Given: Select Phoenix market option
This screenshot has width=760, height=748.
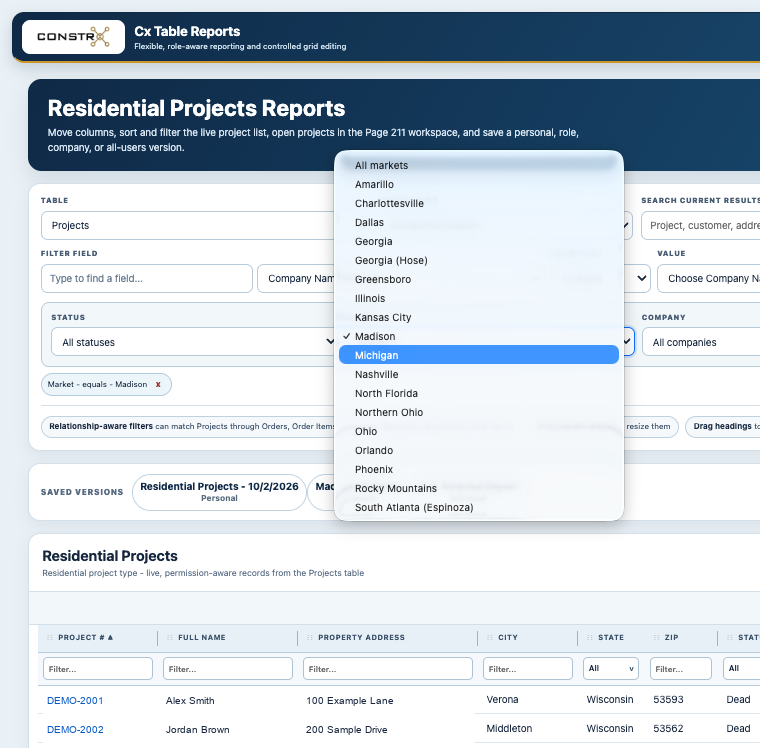Looking at the screenshot, I should tap(479, 469).
